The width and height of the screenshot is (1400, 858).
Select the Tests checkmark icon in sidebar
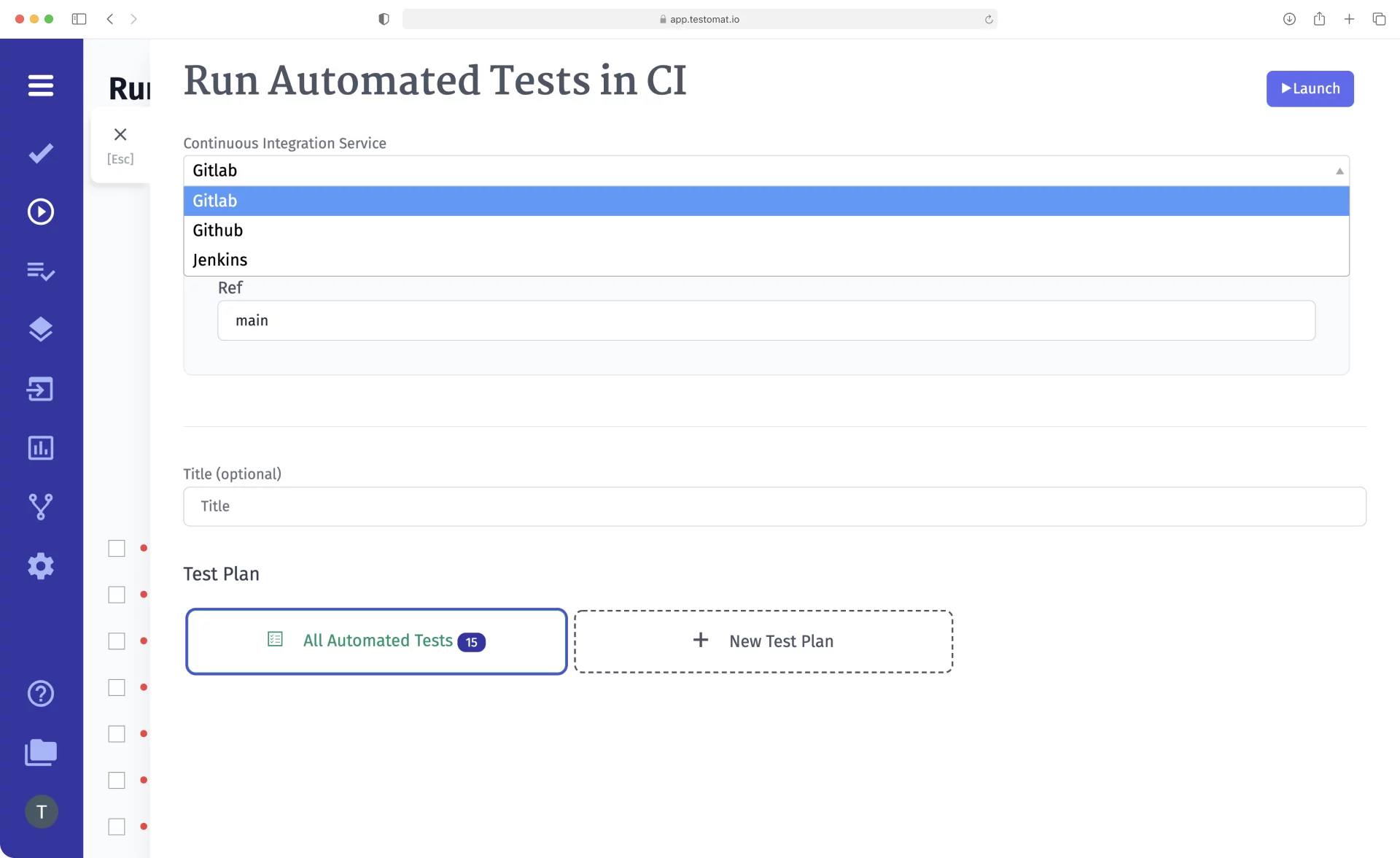tap(41, 152)
